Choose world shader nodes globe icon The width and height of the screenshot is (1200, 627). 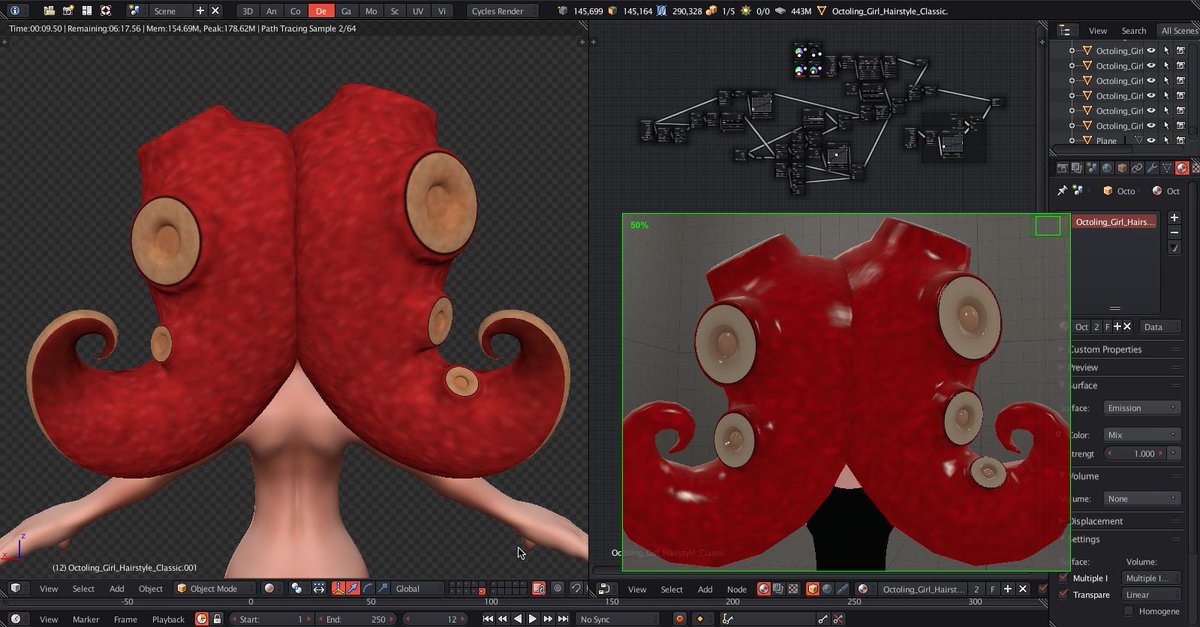(827, 589)
